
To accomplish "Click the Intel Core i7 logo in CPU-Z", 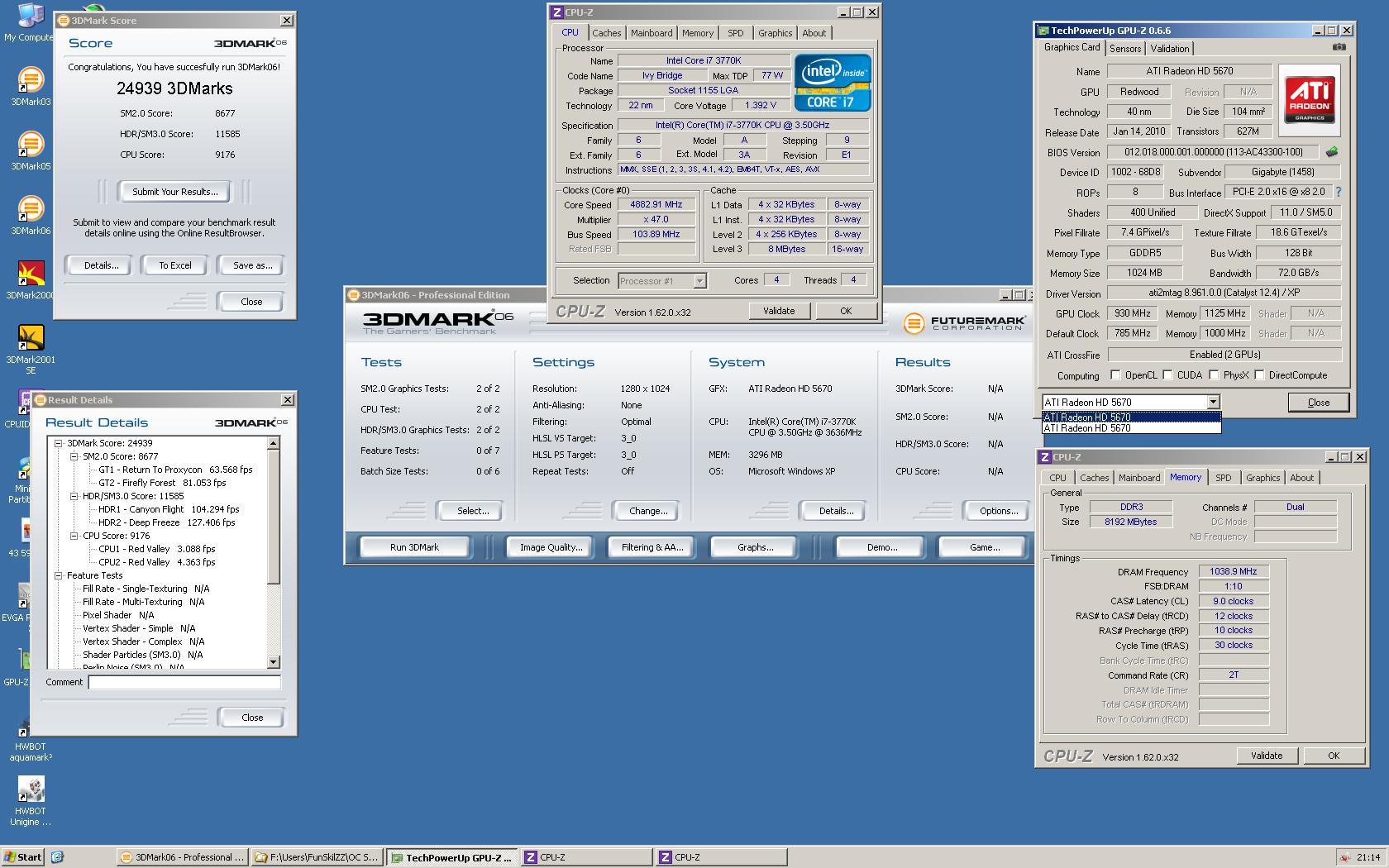I will pos(832,83).
